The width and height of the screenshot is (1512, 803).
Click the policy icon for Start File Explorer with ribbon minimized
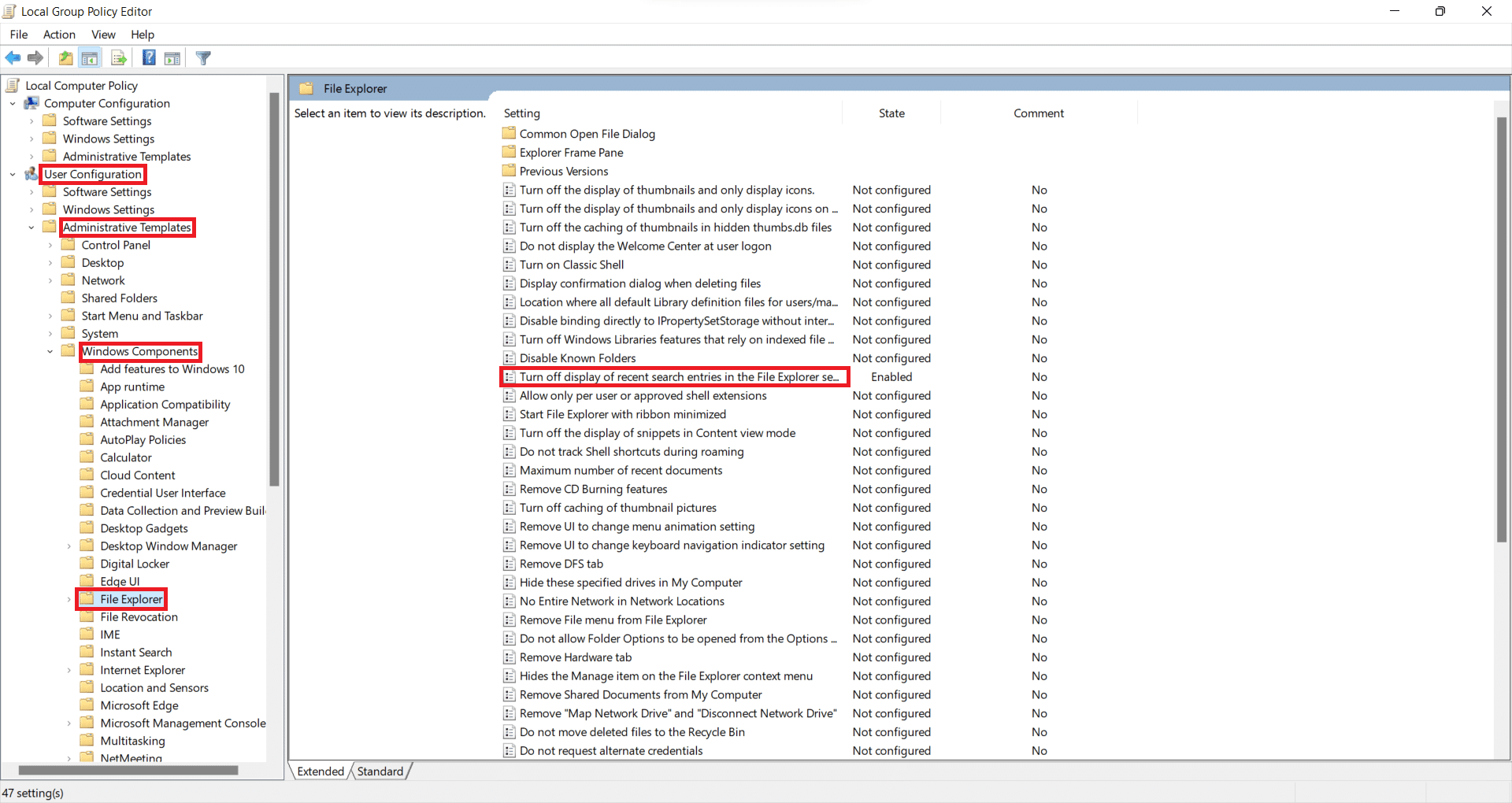click(x=510, y=414)
